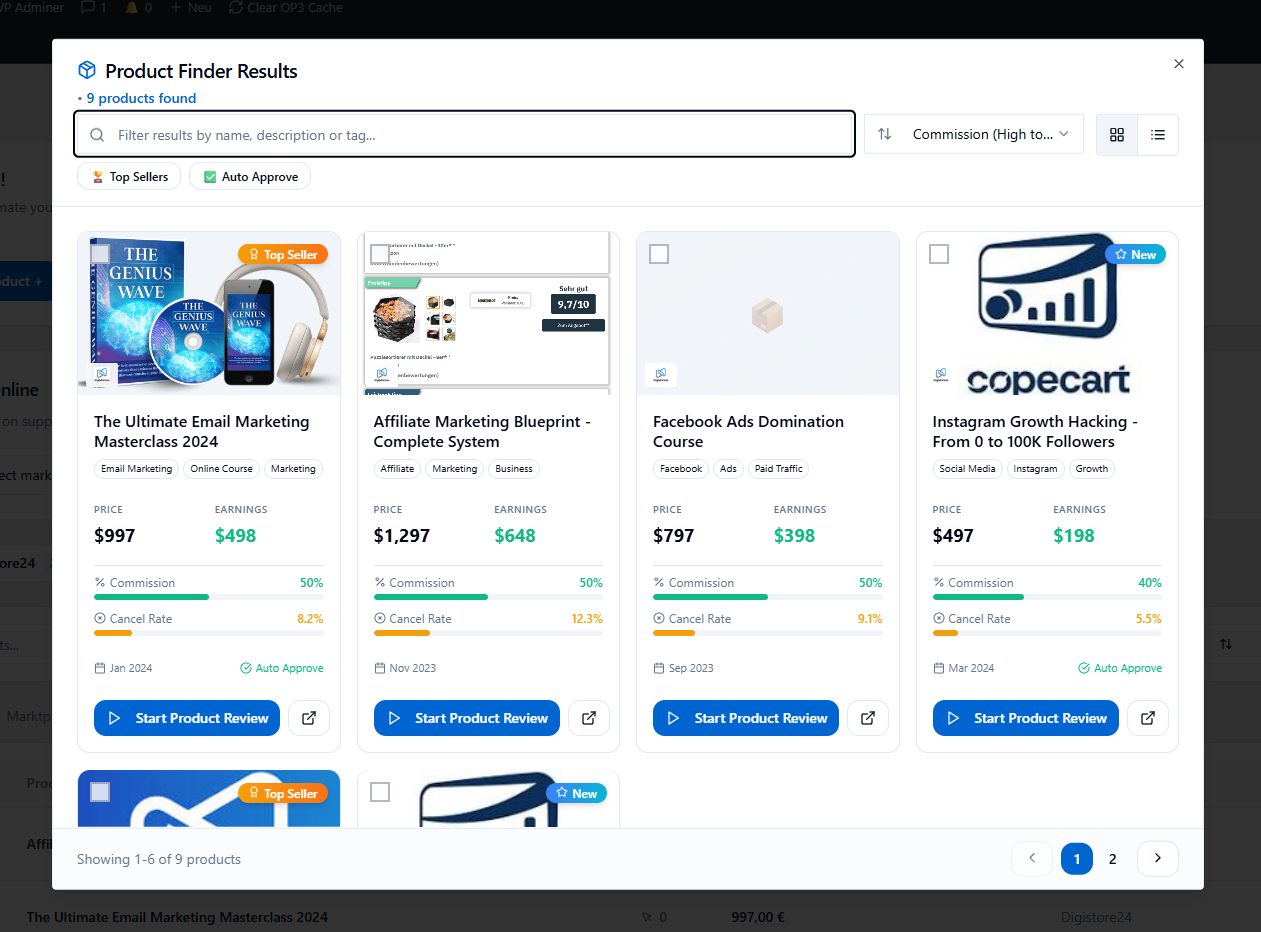Toggle the Auto Approve filter chip
This screenshot has width=1261, height=932.
250,177
